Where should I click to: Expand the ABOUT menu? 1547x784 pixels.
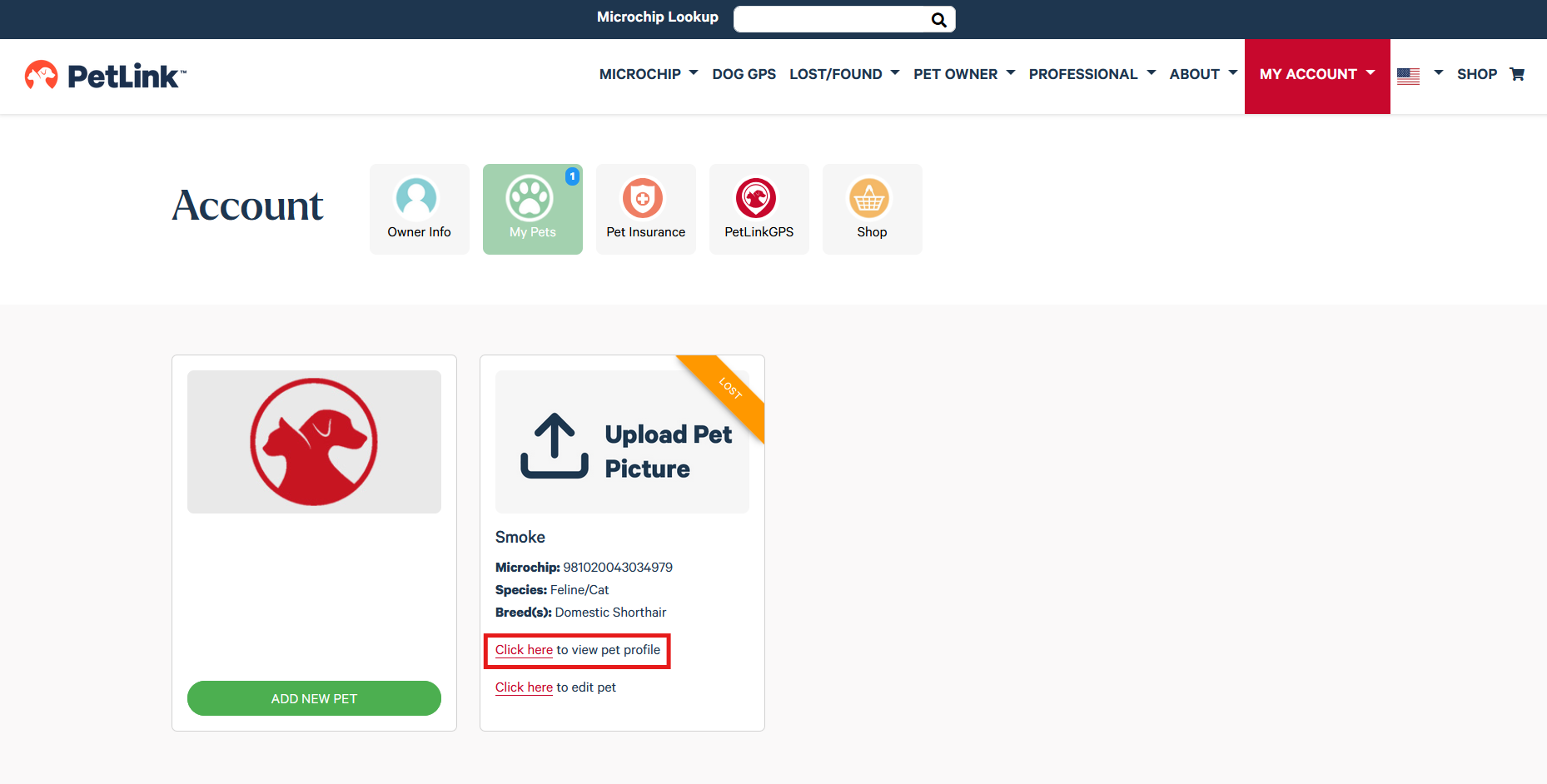click(1203, 74)
